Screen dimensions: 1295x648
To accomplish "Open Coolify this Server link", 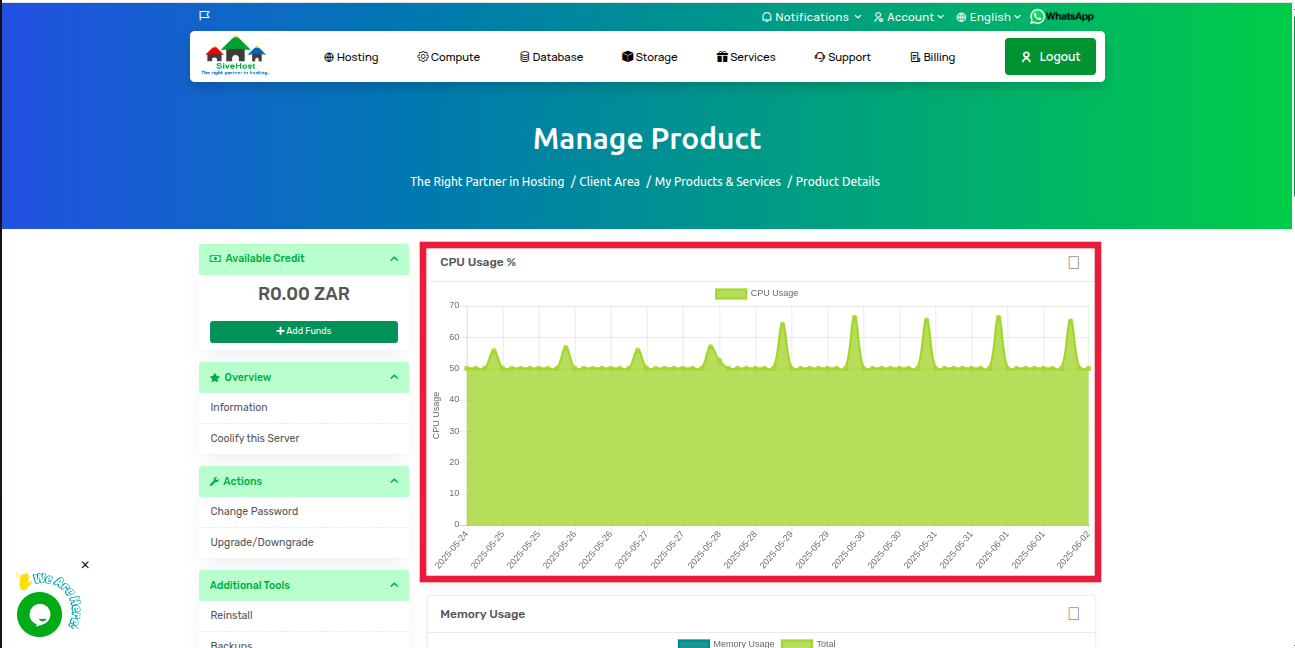I will point(255,438).
